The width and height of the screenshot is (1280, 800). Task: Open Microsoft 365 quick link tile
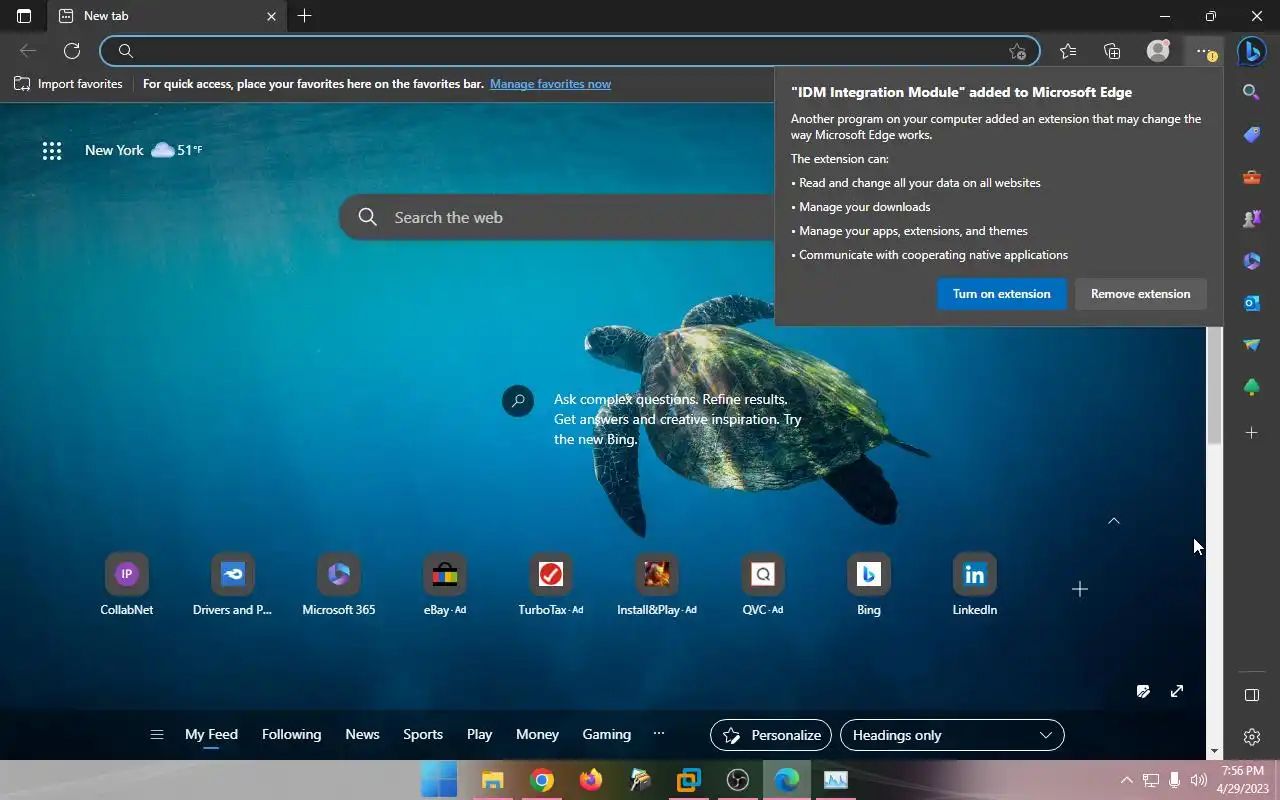(339, 586)
